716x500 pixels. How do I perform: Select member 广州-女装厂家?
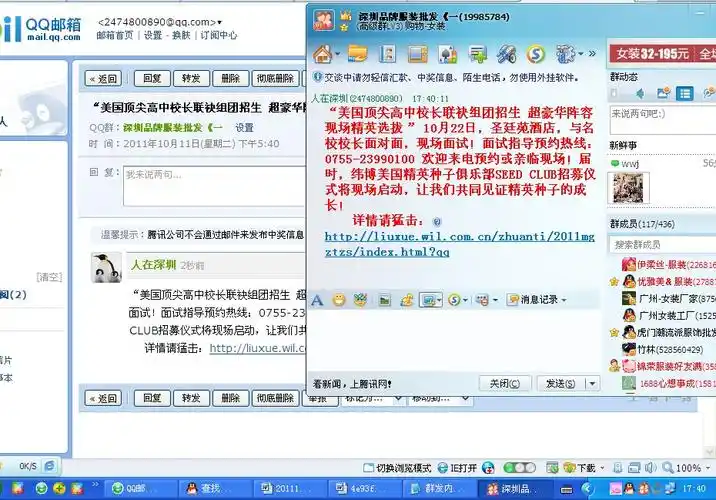click(669, 299)
